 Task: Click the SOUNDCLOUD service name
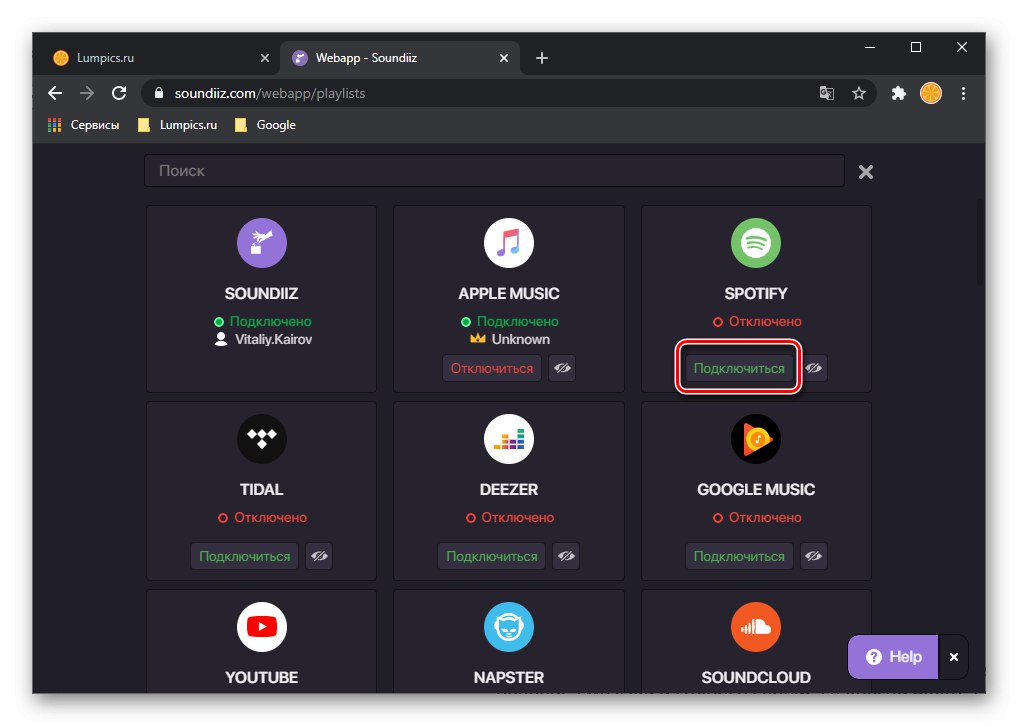756,677
